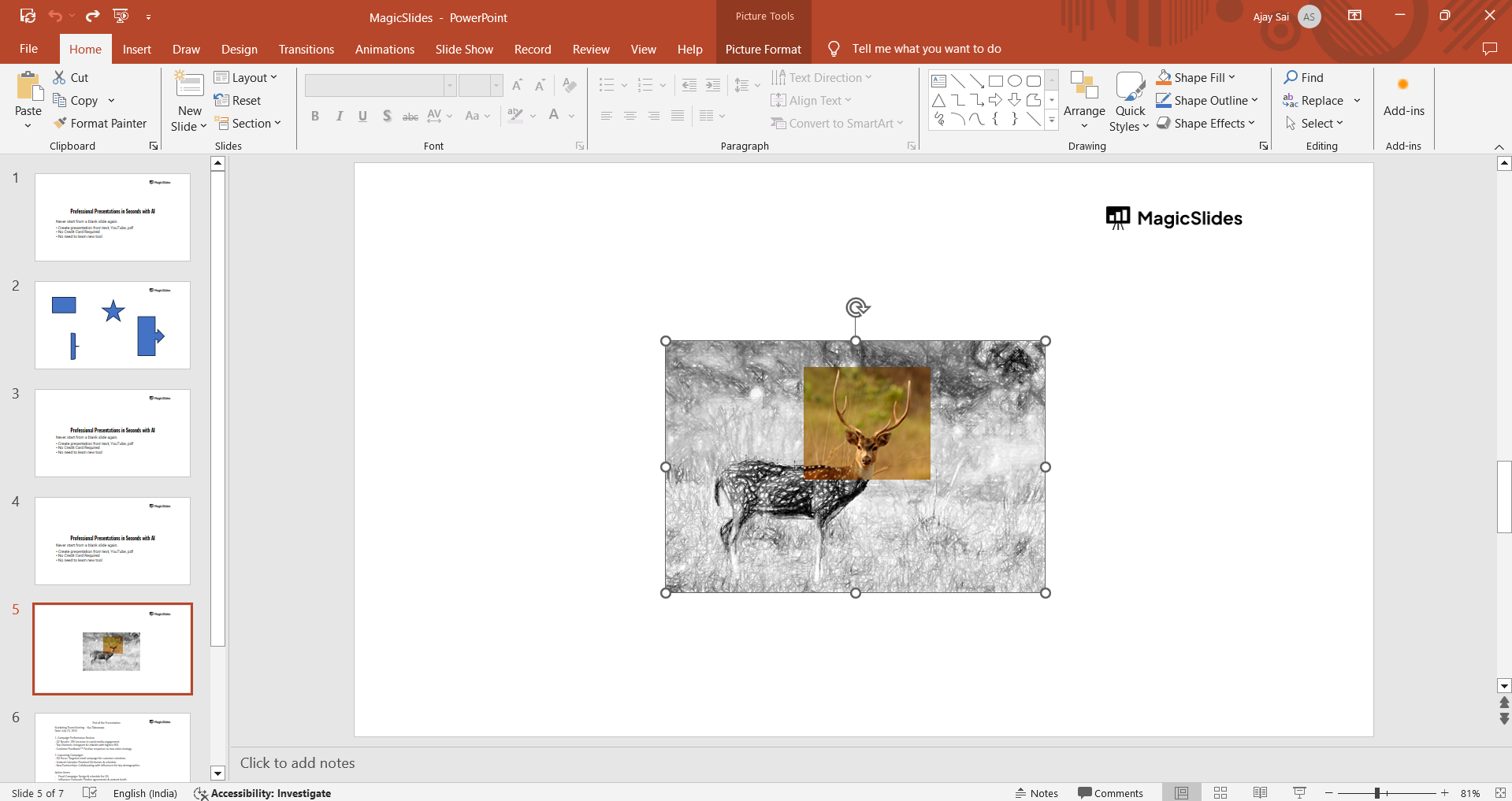
Task: Toggle the Notes pane in the status bar
Action: coord(1036,793)
